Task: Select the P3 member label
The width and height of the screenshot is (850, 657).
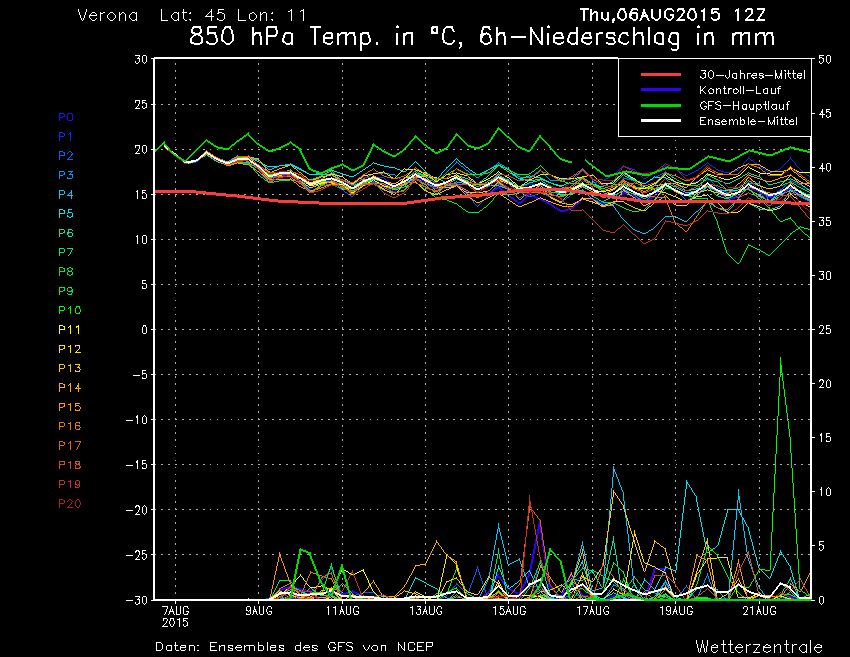Action: pos(66,175)
